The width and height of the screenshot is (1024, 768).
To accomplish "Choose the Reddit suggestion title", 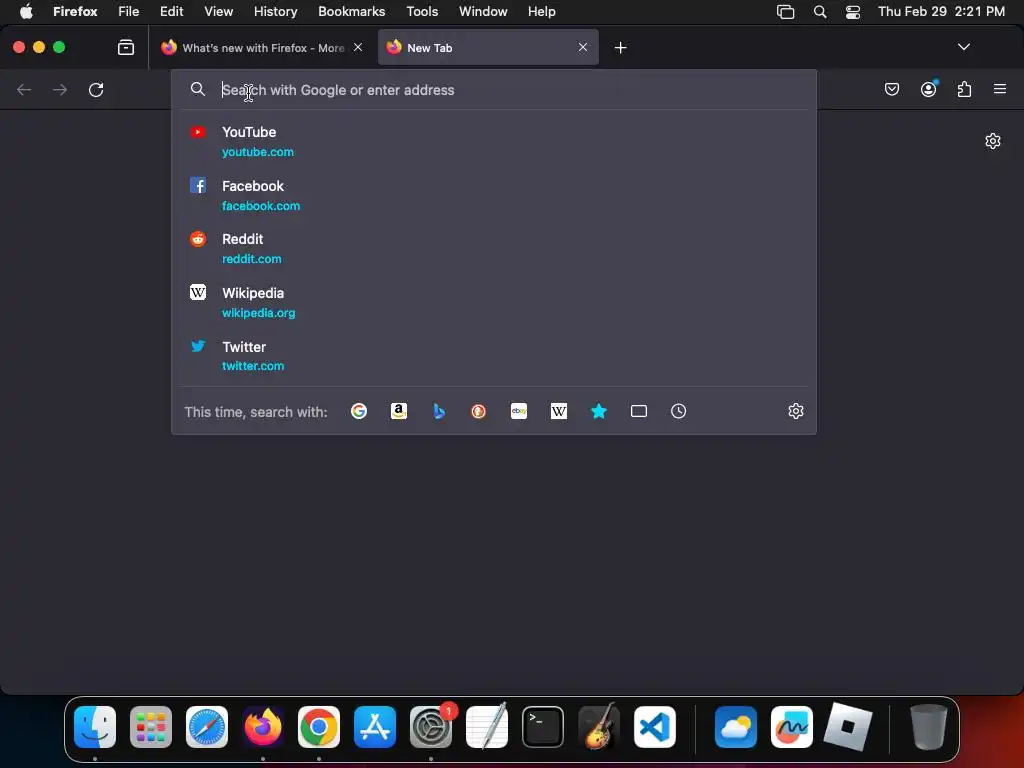I will pyautogui.click(x=242, y=239).
